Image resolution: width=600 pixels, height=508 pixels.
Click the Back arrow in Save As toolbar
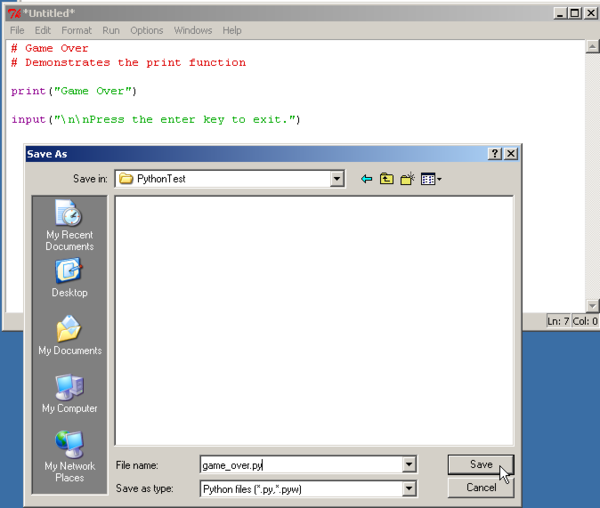pyautogui.click(x=366, y=179)
